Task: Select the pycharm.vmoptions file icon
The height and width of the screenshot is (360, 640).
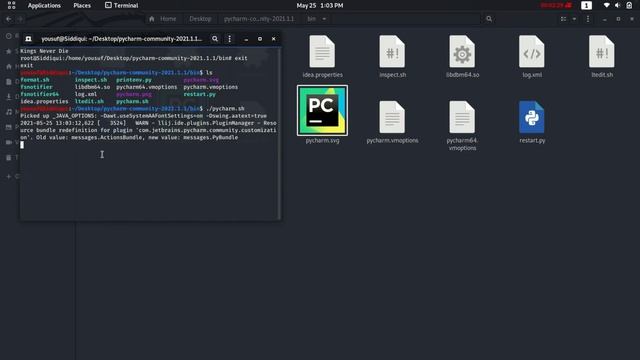Action: (x=392, y=117)
